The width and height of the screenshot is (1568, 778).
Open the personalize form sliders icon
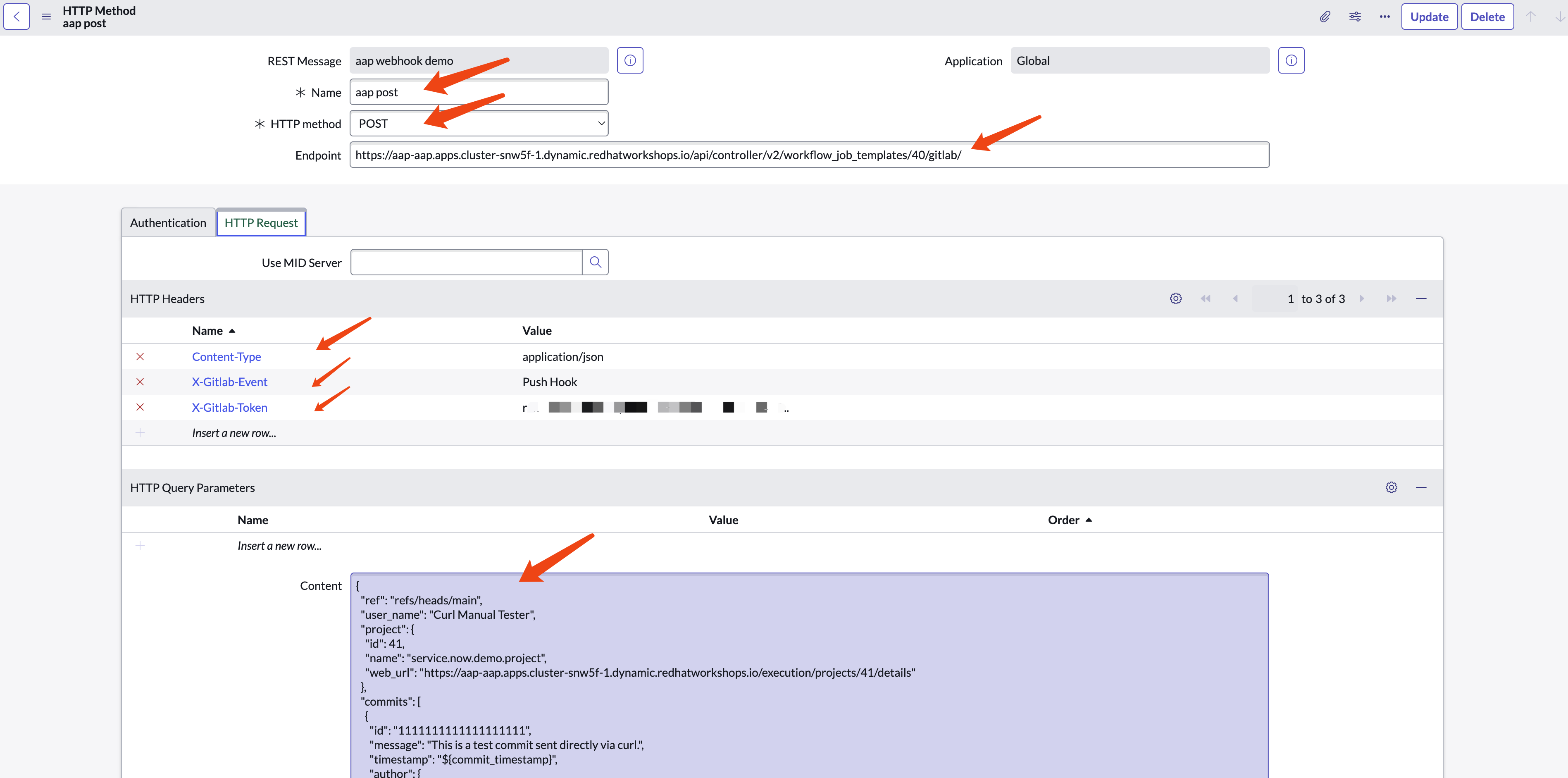(1354, 17)
